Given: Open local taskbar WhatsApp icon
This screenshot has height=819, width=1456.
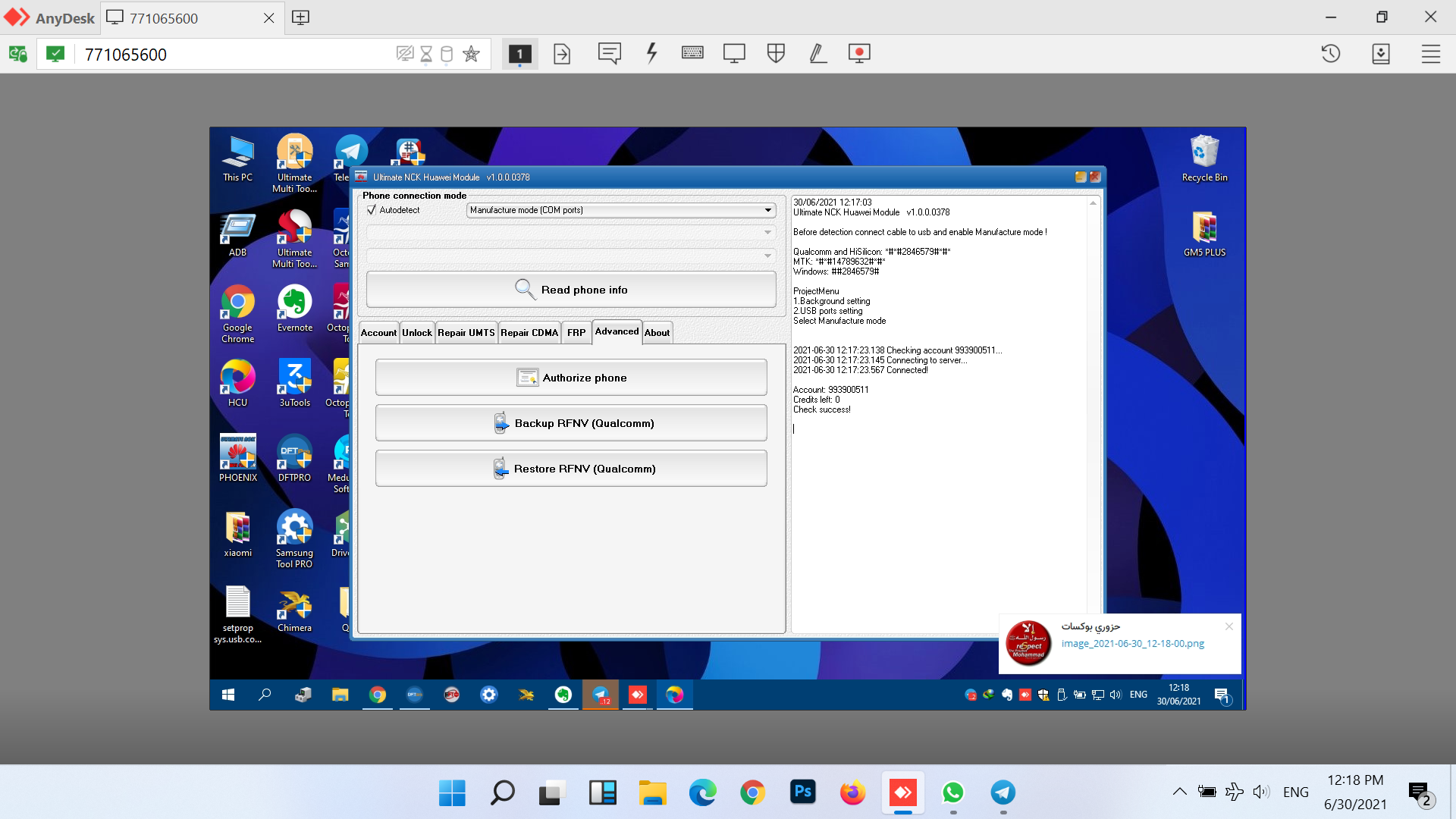Looking at the screenshot, I should (x=952, y=792).
